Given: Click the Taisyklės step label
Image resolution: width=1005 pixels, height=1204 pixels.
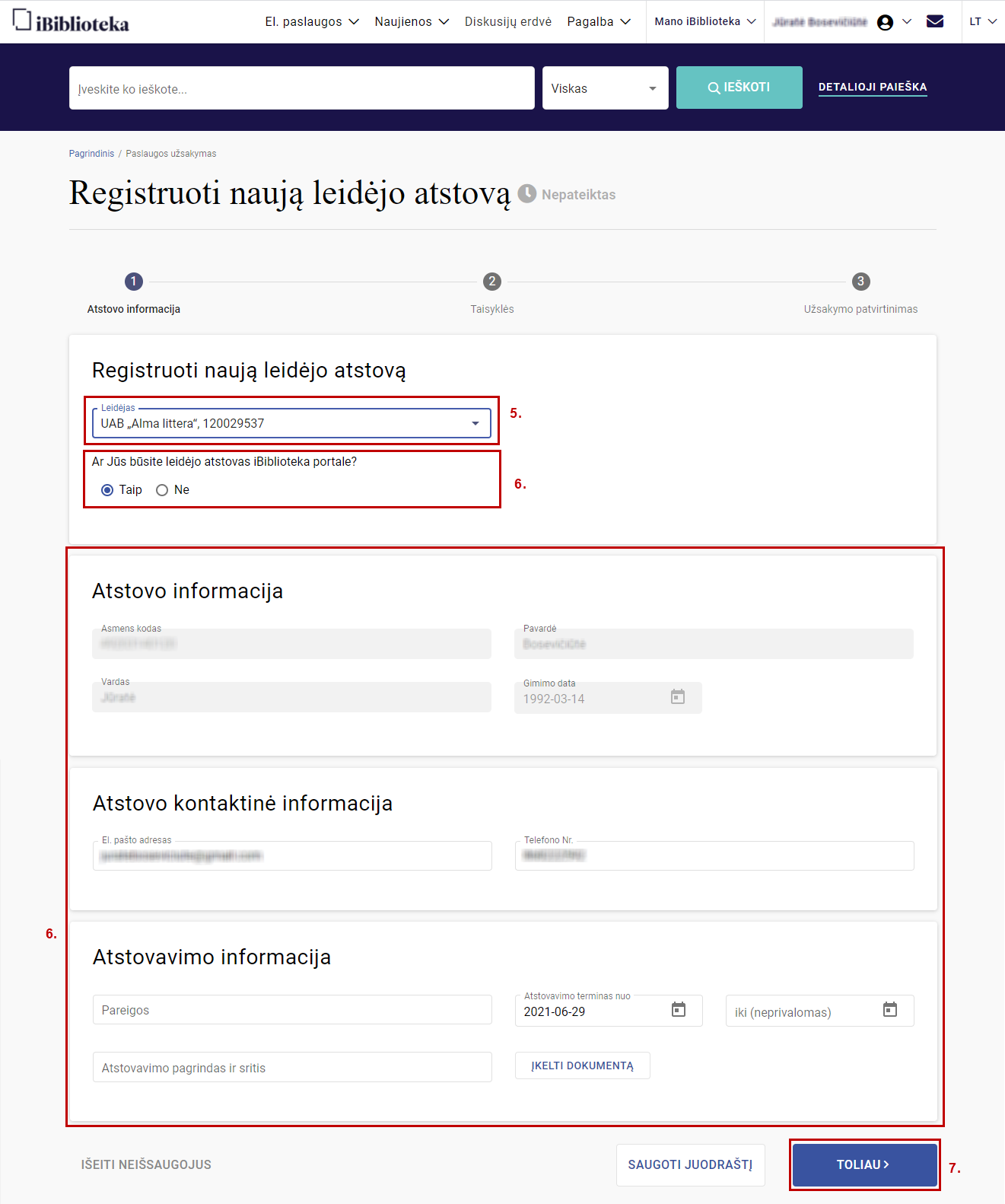Looking at the screenshot, I should coord(492,309).
